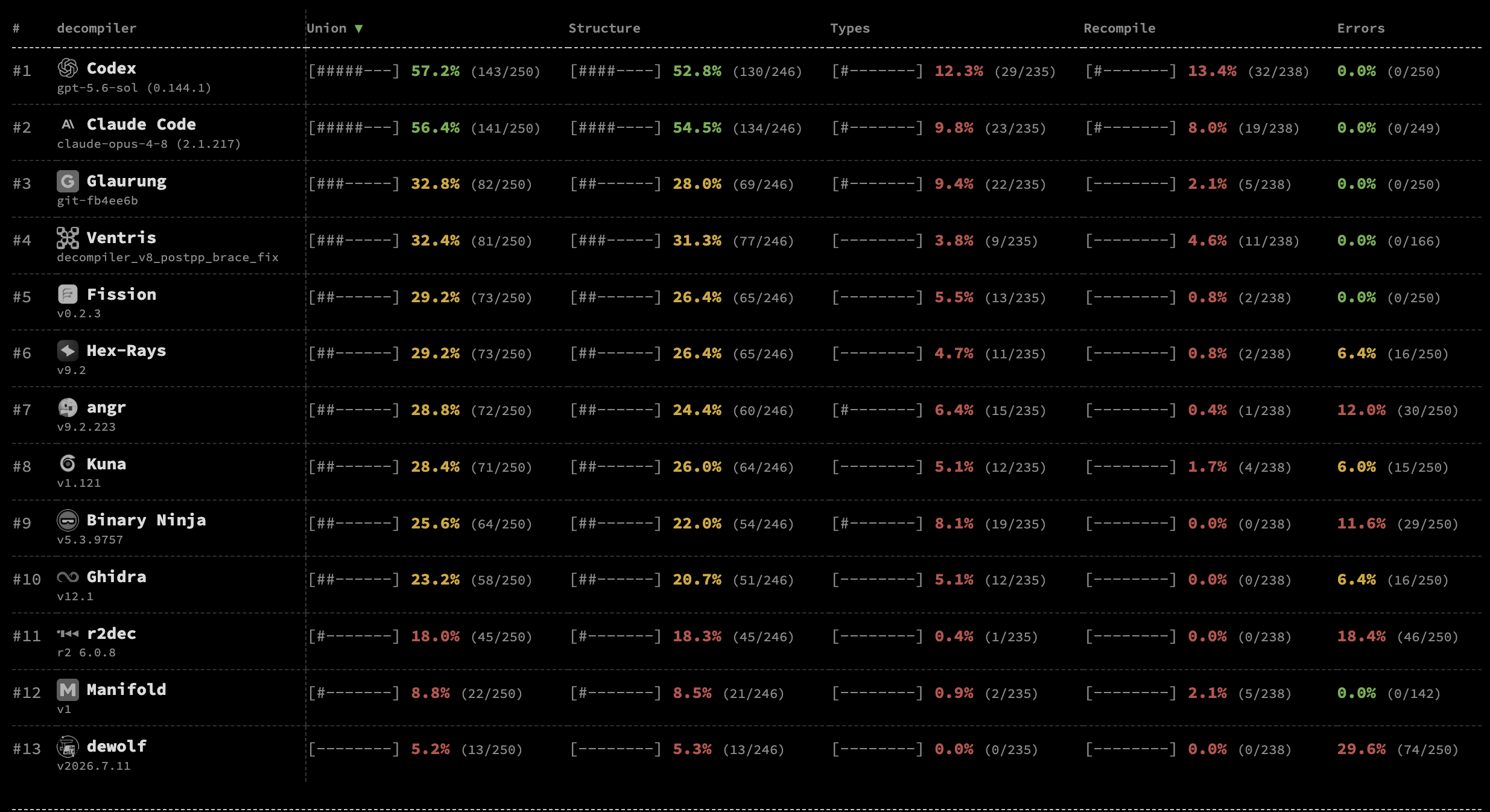Sort by the Structure column header
1490x812 pixels.
click(604, 28)
